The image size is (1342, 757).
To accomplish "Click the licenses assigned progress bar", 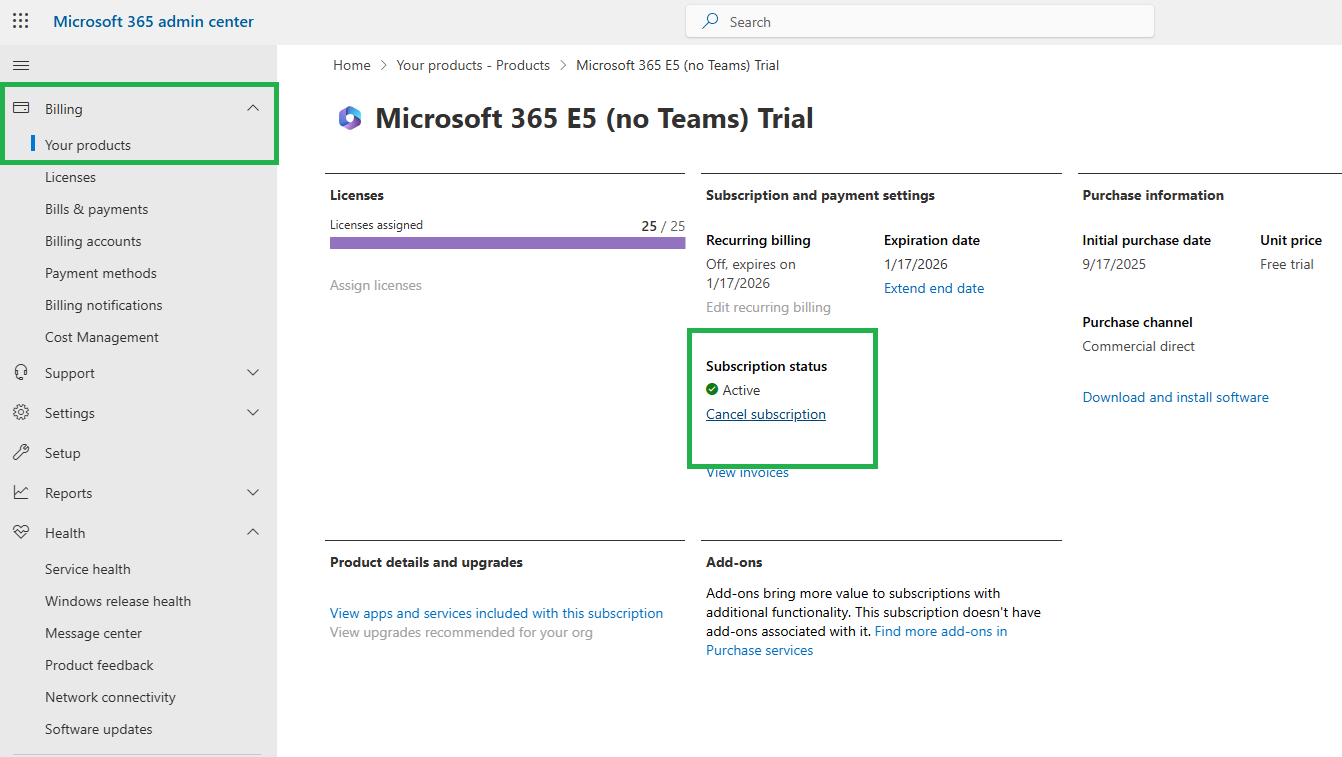I will click(x=507, y=241).
